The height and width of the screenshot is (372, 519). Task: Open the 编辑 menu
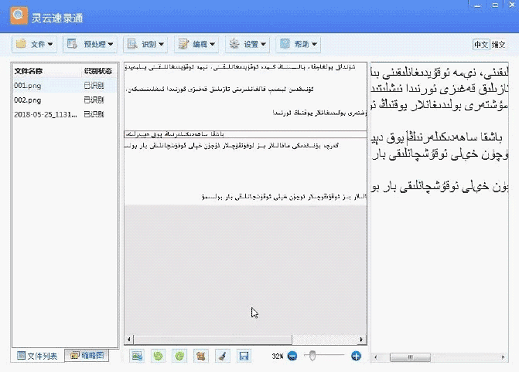click(197, 44)
